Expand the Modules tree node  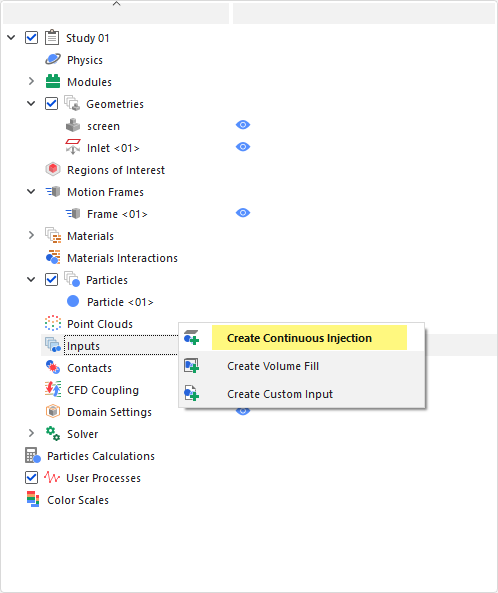[31, 81]
